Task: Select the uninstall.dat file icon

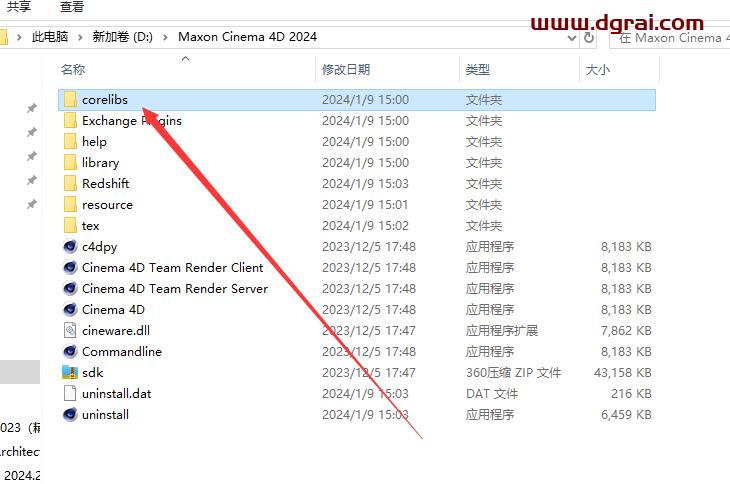Action: pyautogui.click(x=70, y=394)
